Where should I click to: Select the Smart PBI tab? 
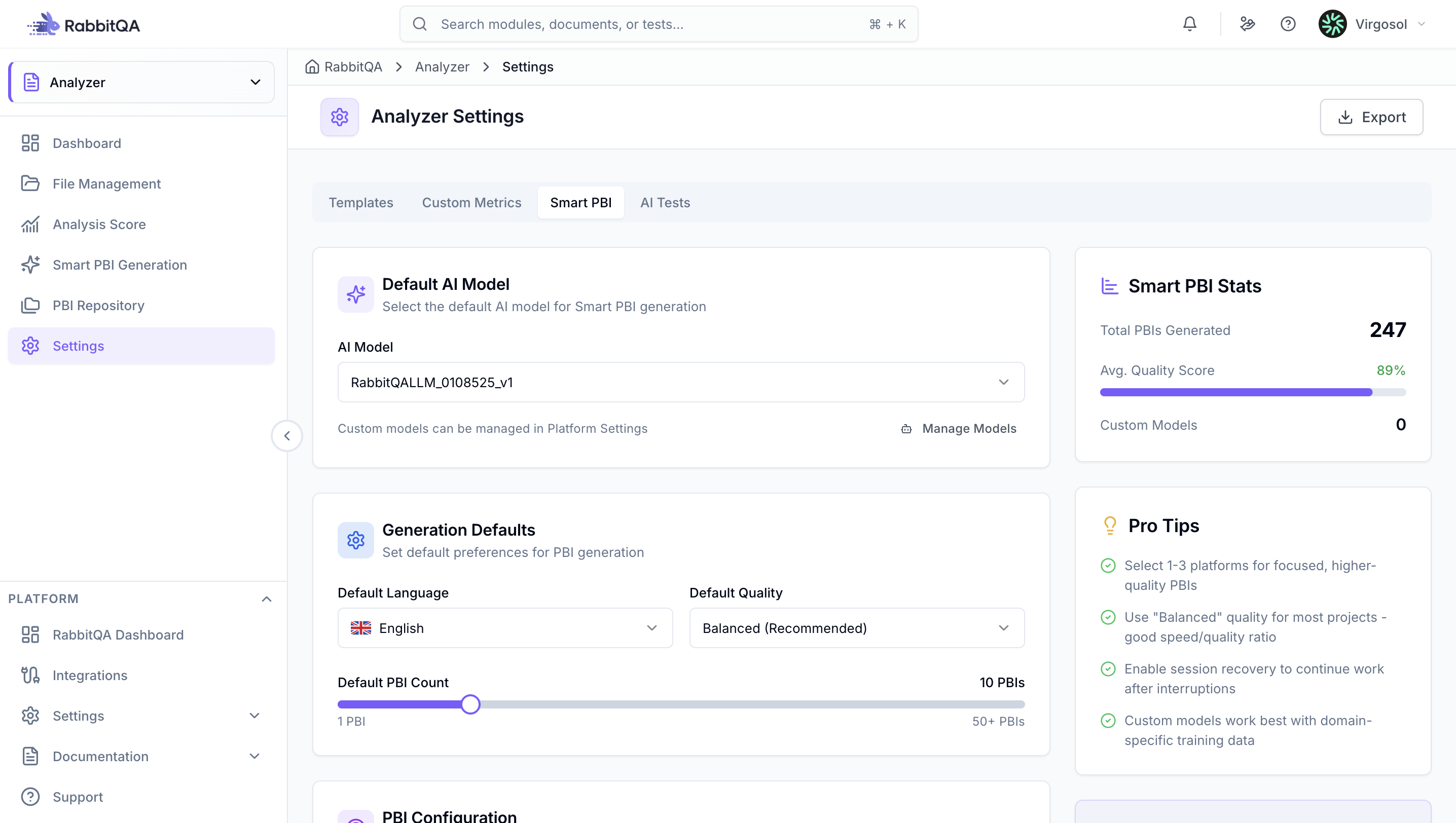click(580, 202)
